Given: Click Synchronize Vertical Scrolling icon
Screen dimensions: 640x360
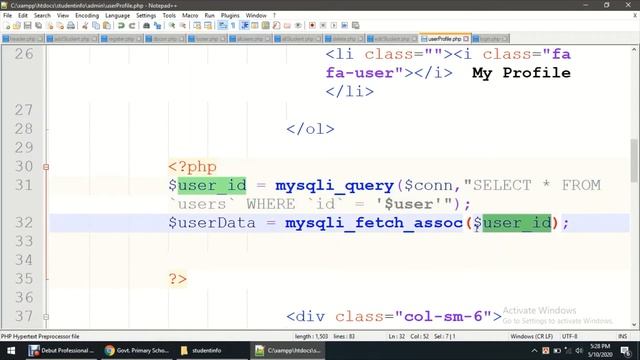Looking at the screenshot, I should point(197,26).
